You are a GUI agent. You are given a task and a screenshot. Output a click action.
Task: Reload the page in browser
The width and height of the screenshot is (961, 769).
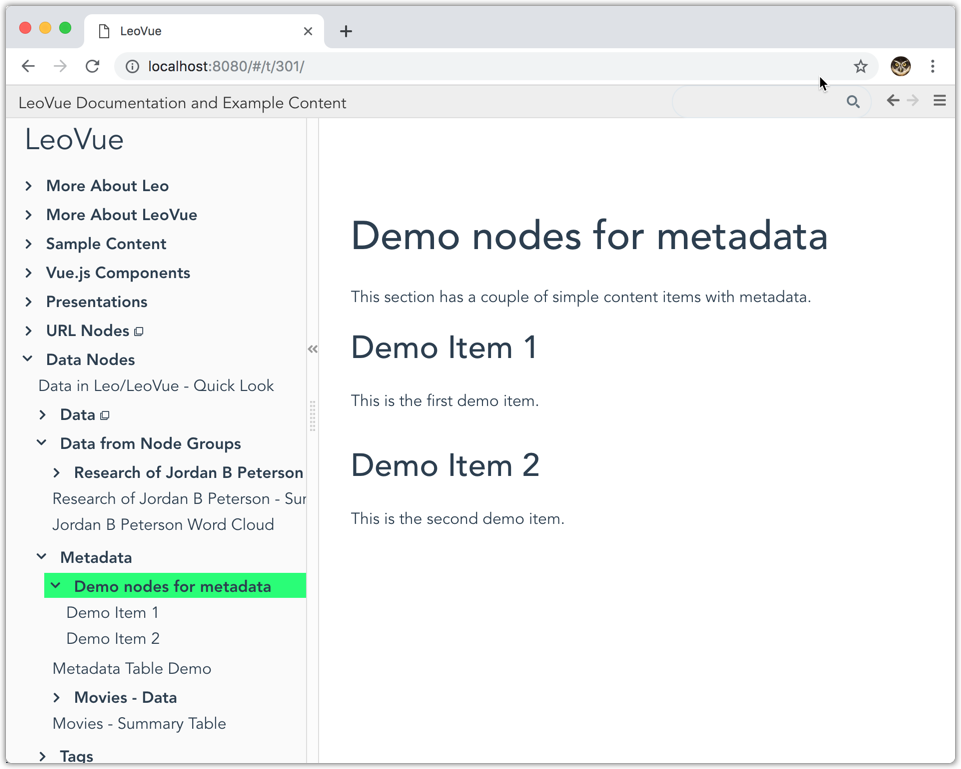93,66
